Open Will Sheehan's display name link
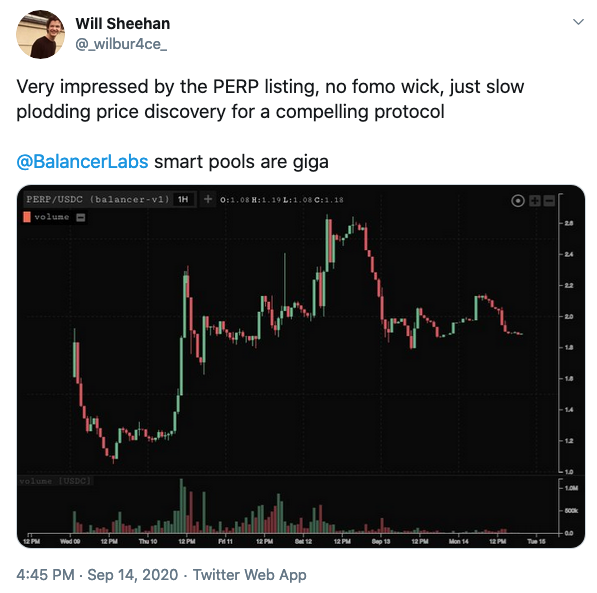The image size is (597, 593). tap(123, 24)
